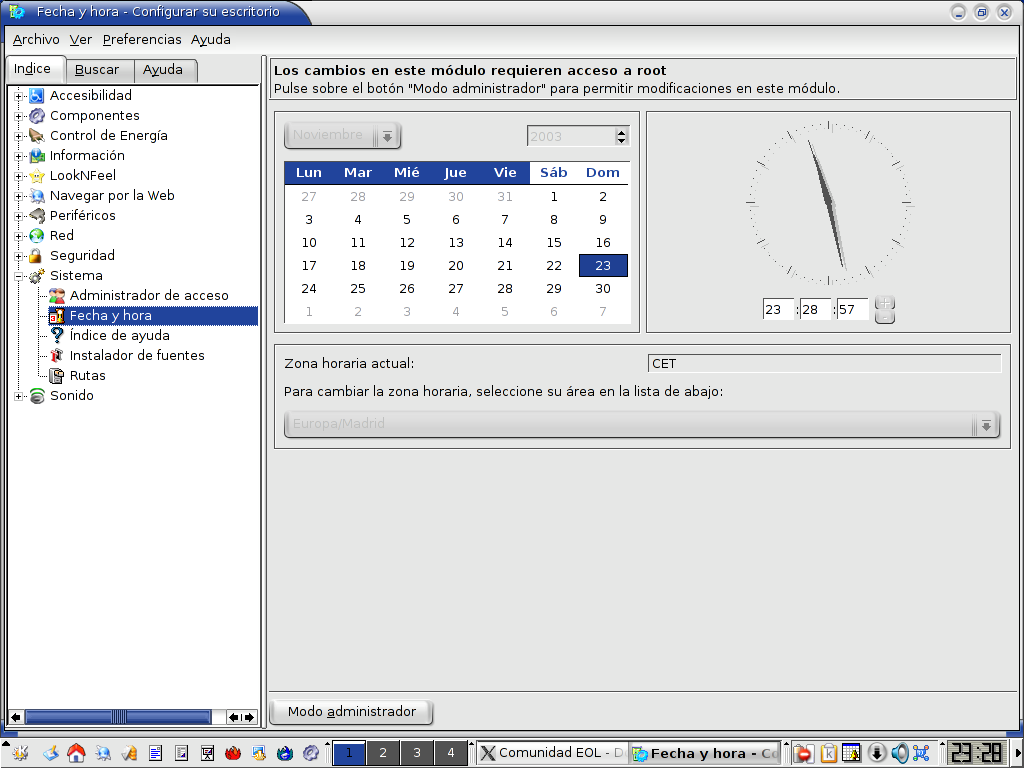Click the speaker volume icon in system tray
This screenshot has height=768, width=1024.
coord(899,753)
